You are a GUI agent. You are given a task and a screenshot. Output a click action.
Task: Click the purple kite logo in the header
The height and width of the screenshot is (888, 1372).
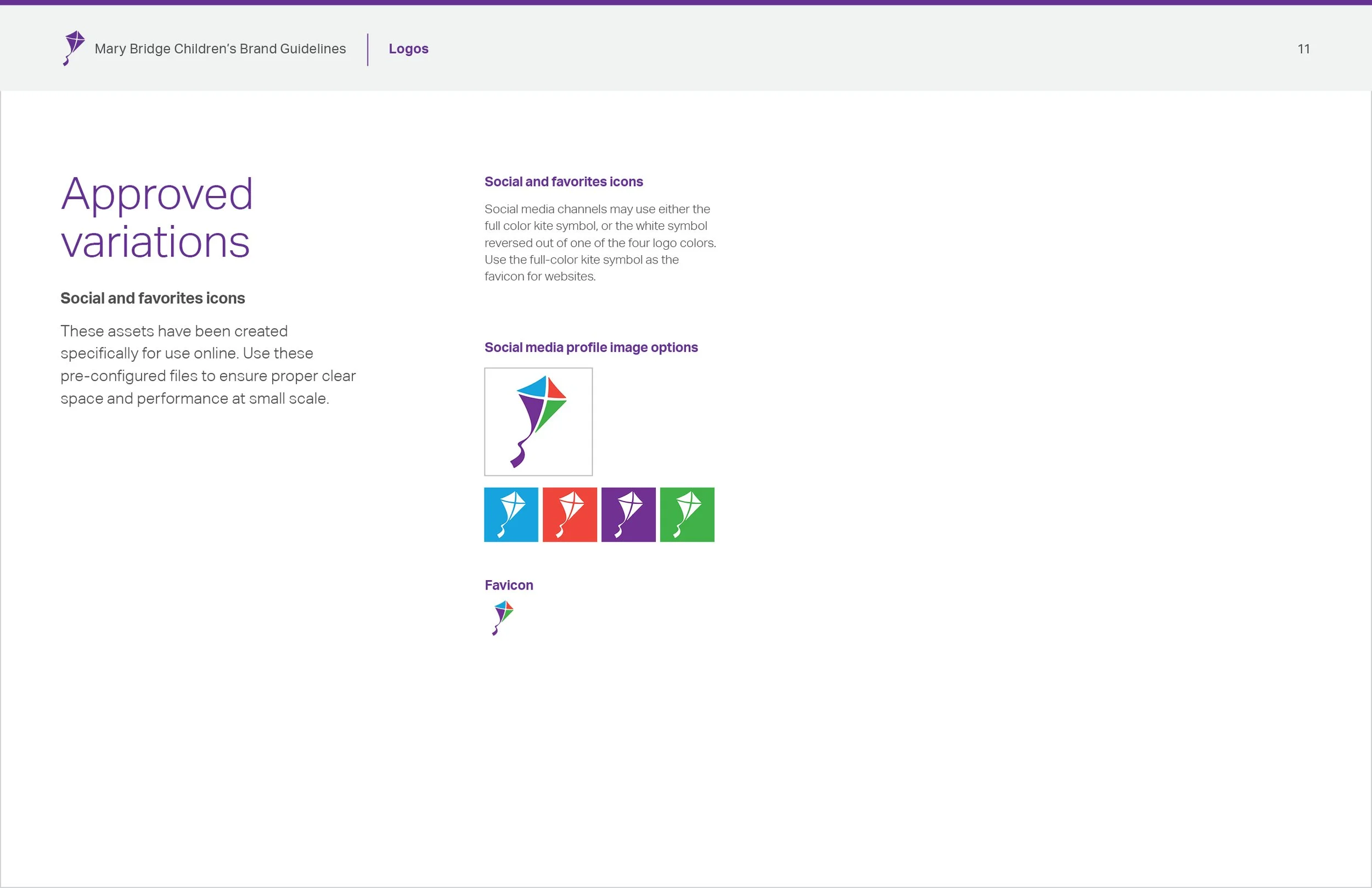pos(74,48)
